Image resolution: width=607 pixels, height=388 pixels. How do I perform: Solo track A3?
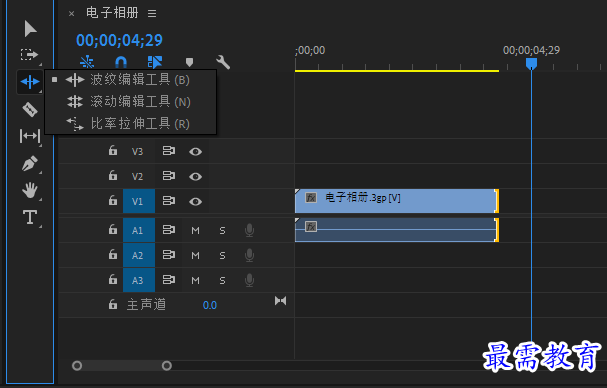click(x=222, y=280)
